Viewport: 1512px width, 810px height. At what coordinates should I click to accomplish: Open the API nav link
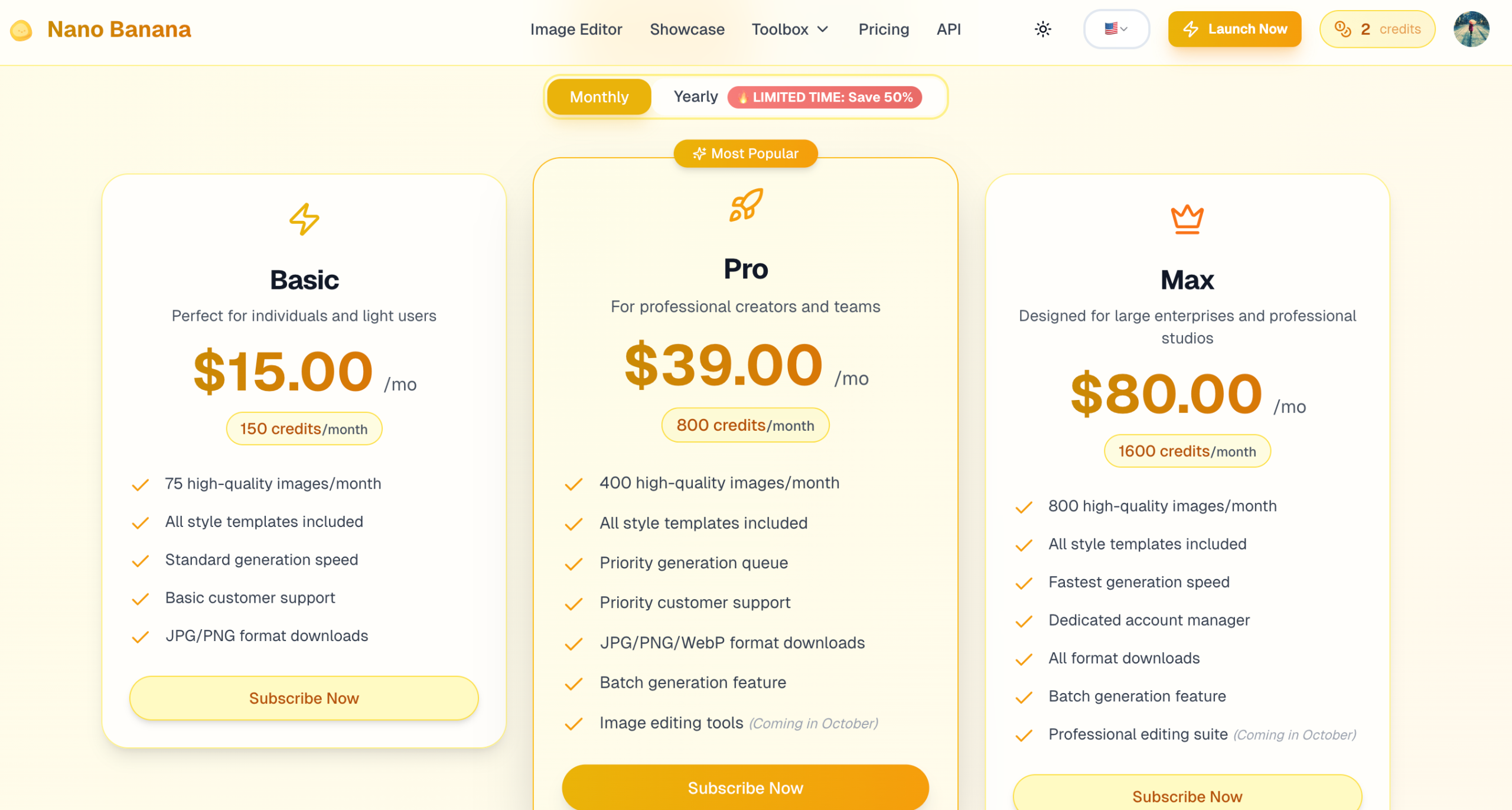coord(949,30)
